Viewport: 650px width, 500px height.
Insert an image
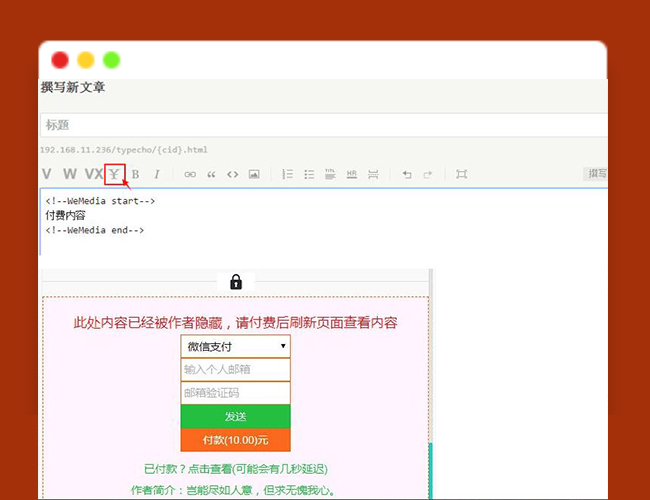[254, 174]
